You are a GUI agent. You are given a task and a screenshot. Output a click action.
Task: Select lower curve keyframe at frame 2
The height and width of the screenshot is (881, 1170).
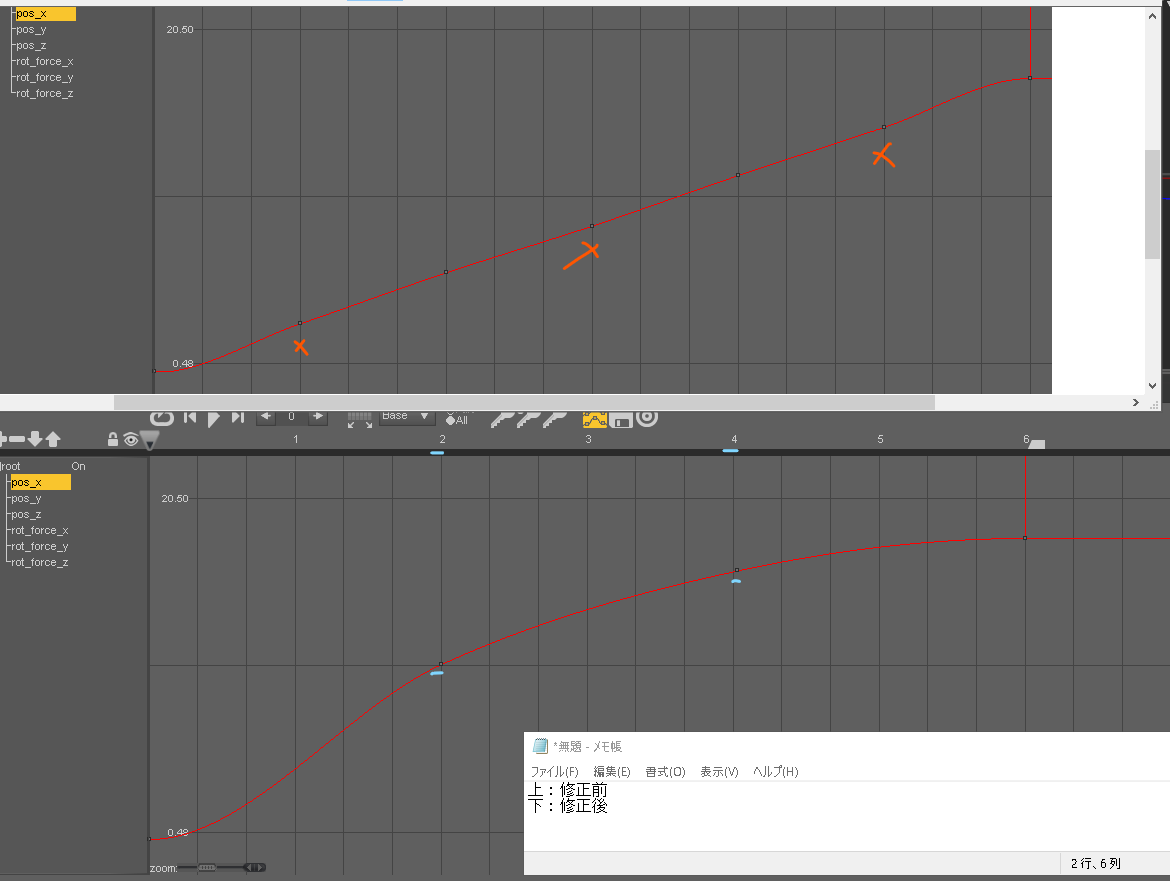click(x=441, y=664)
